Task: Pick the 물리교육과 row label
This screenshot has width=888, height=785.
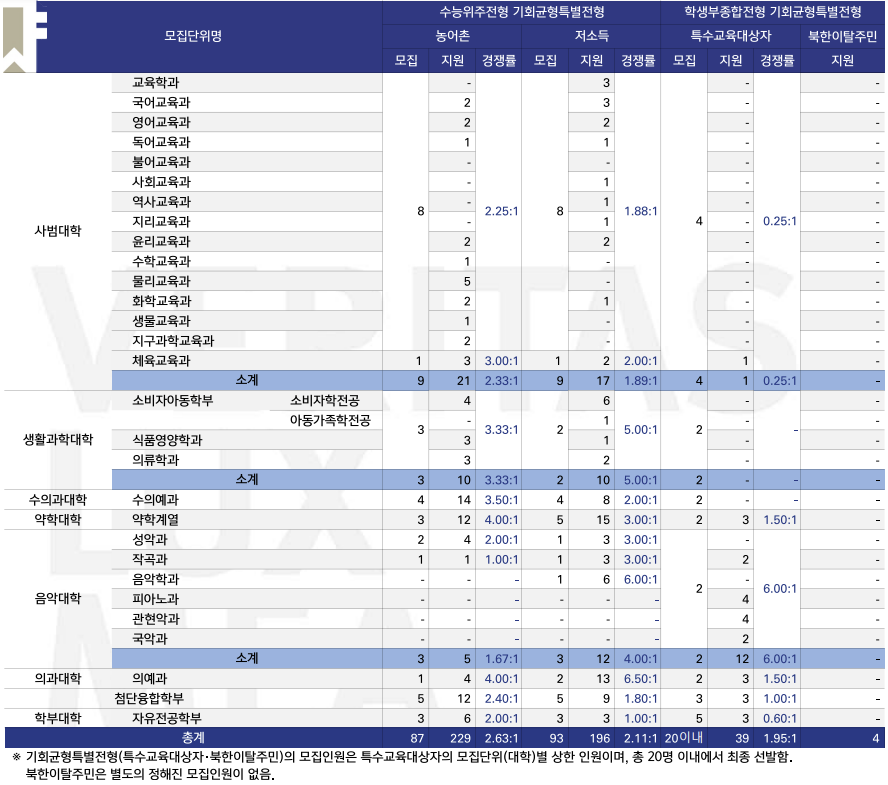Action: coord(161,281)
